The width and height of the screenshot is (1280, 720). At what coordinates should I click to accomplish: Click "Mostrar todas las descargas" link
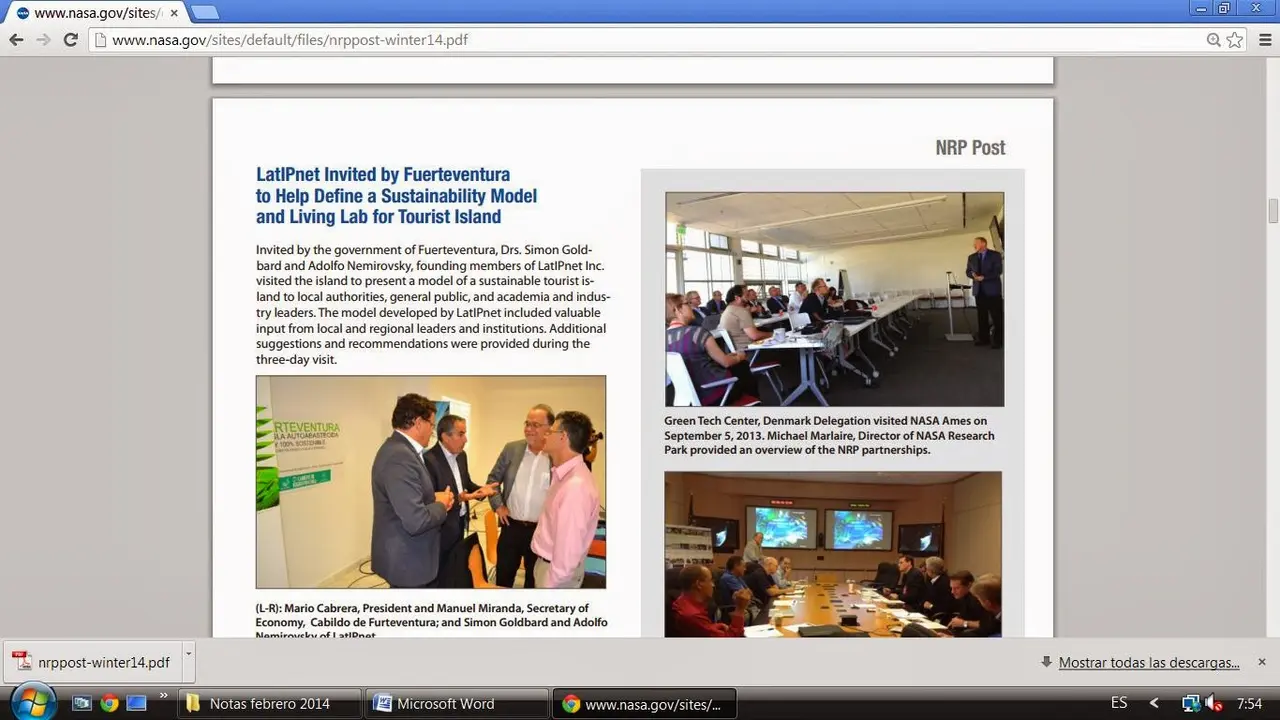tap(1148, 662)
